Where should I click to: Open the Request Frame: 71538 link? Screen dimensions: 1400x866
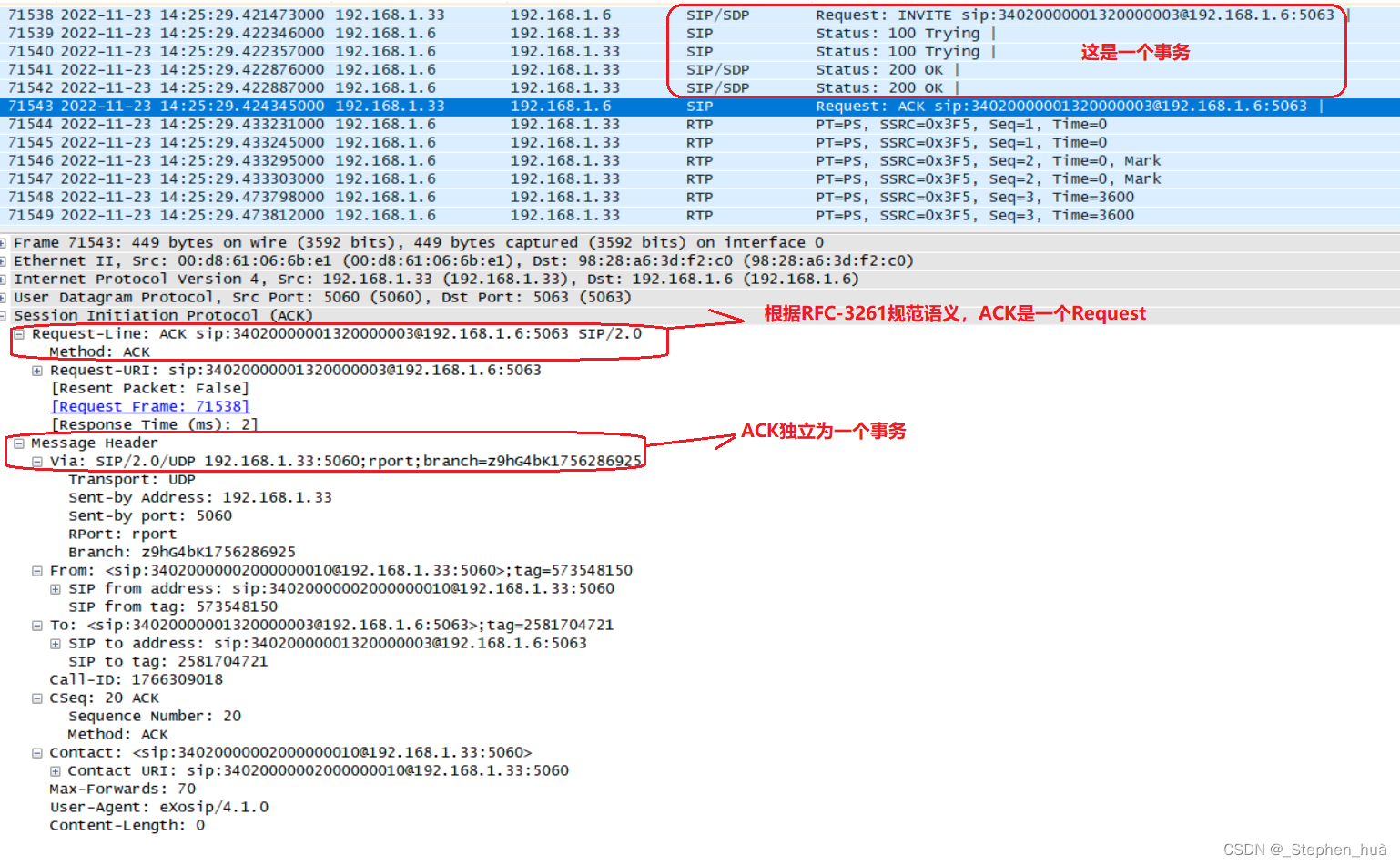click(x=150, y=407)
